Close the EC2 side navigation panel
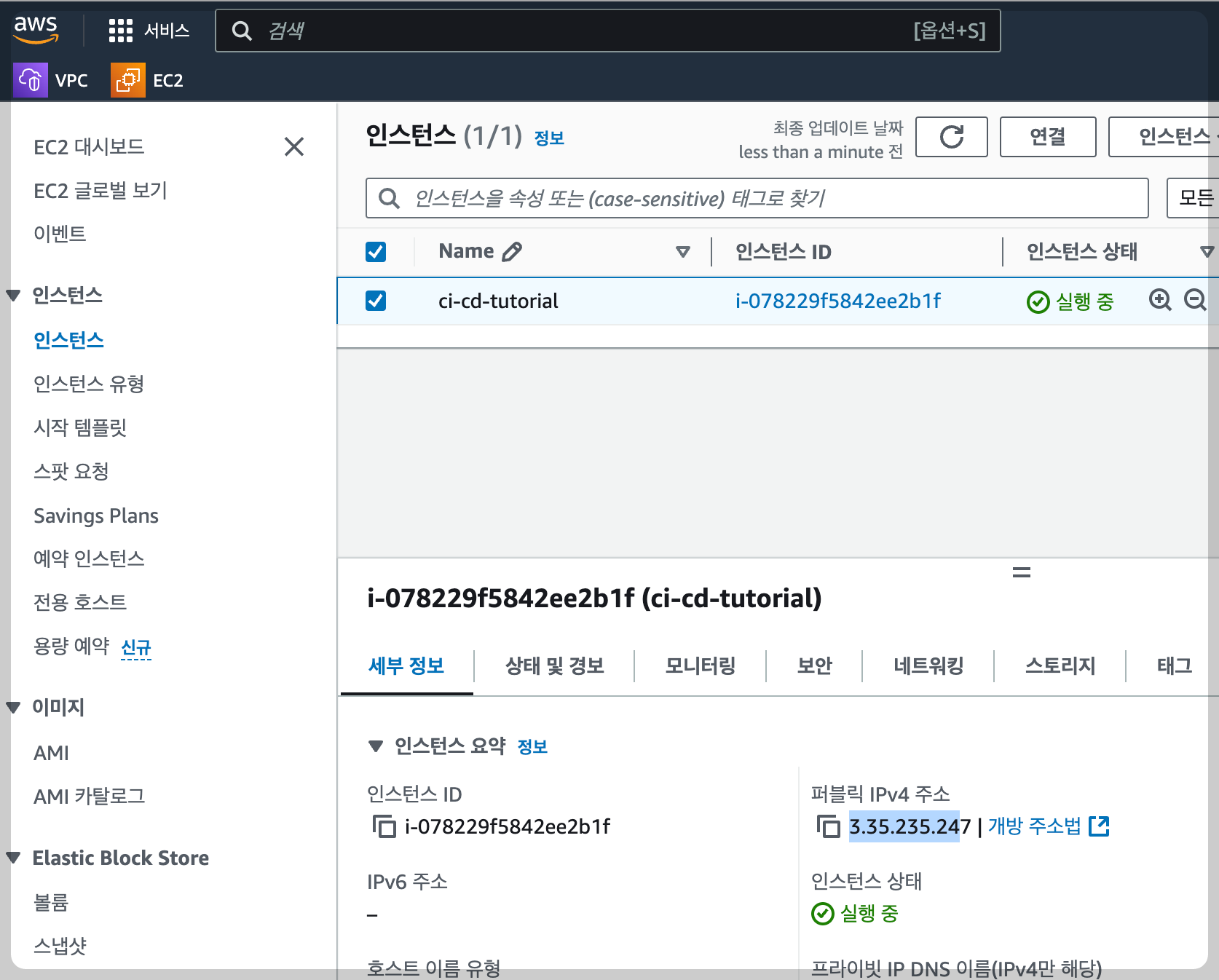Screen dimensions: 1219x980 click(x=294, y=147)
